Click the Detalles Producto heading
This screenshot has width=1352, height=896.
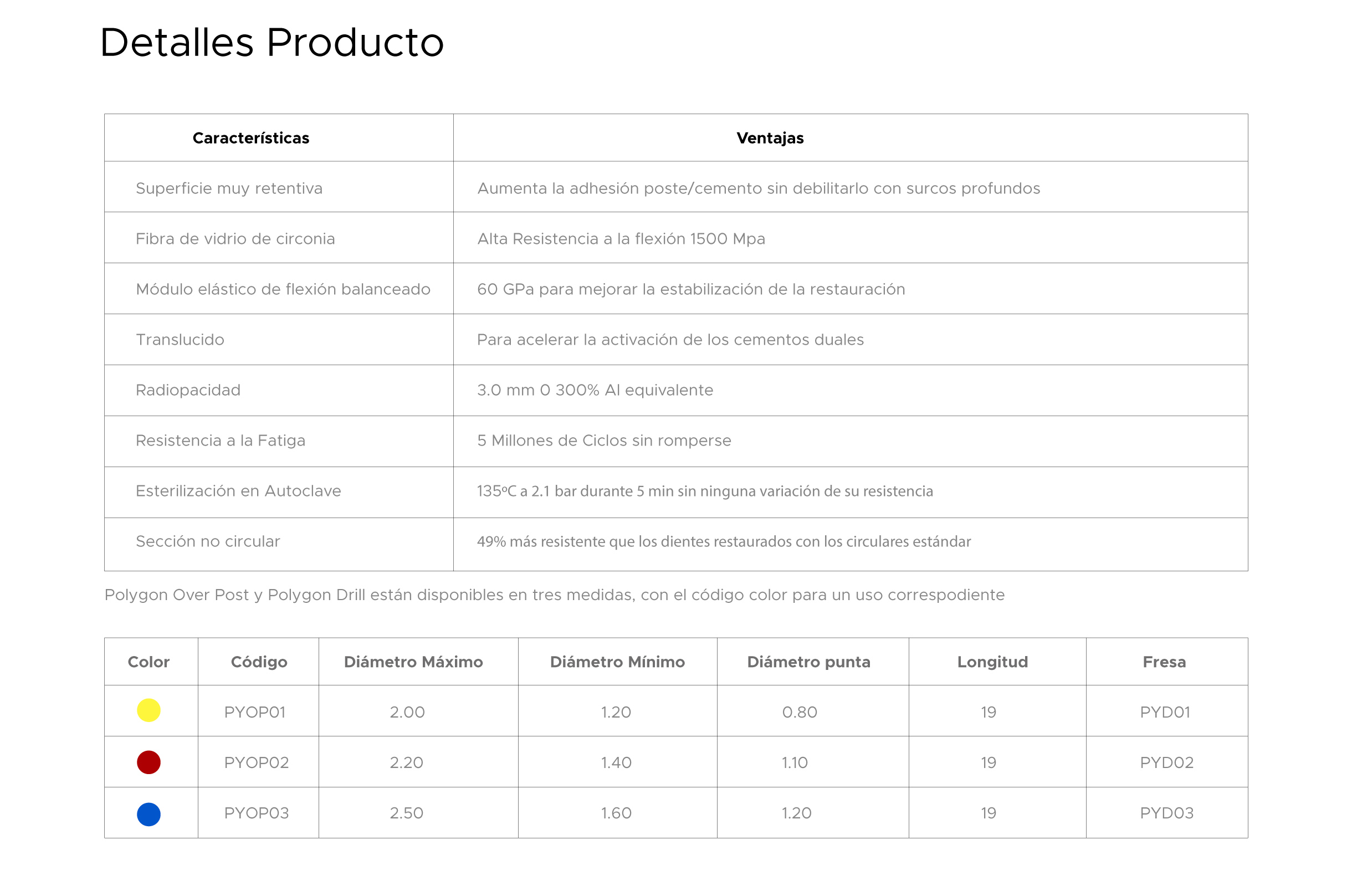click(x=272, y=43)
